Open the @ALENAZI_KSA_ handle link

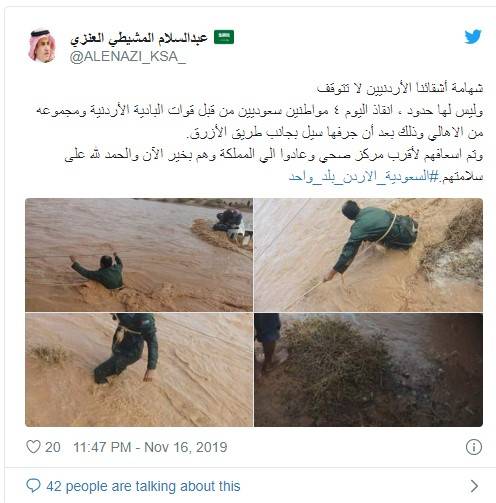(128, 57)
